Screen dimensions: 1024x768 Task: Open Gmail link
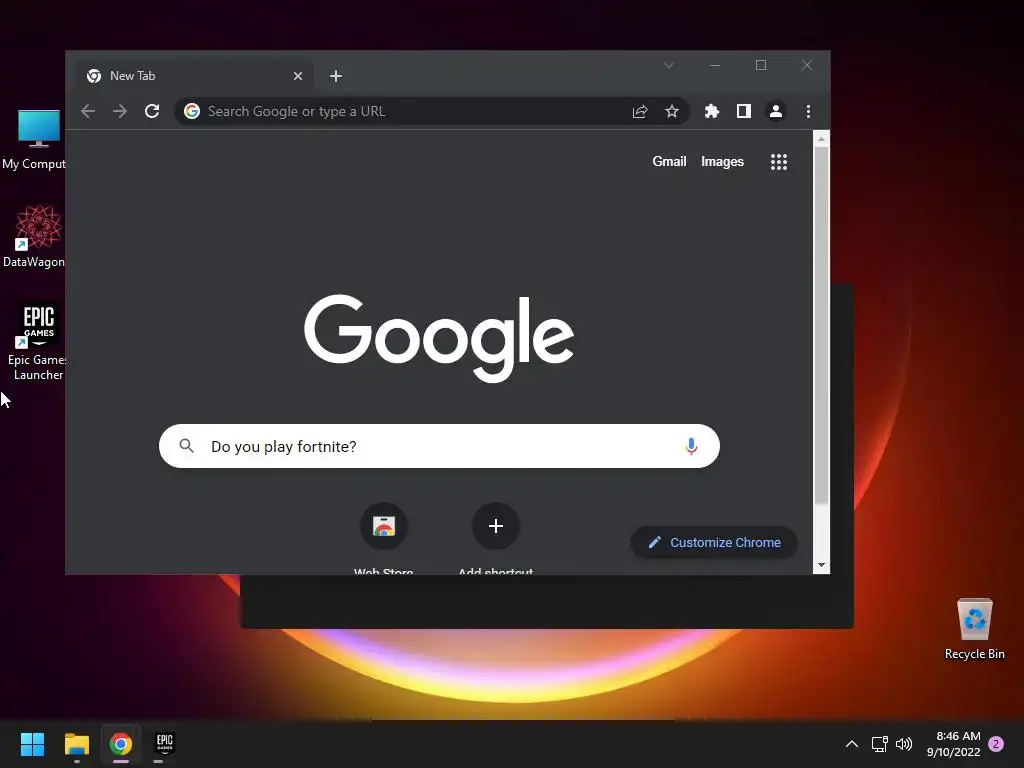[669, 161]
